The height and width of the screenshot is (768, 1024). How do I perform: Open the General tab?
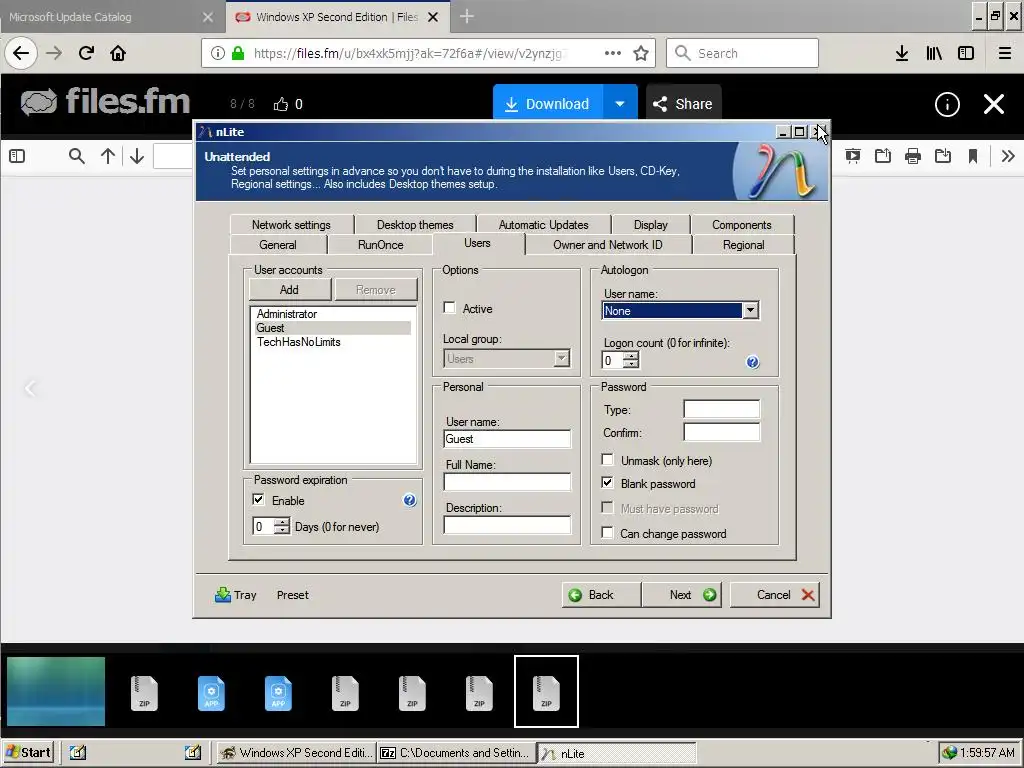278,245
